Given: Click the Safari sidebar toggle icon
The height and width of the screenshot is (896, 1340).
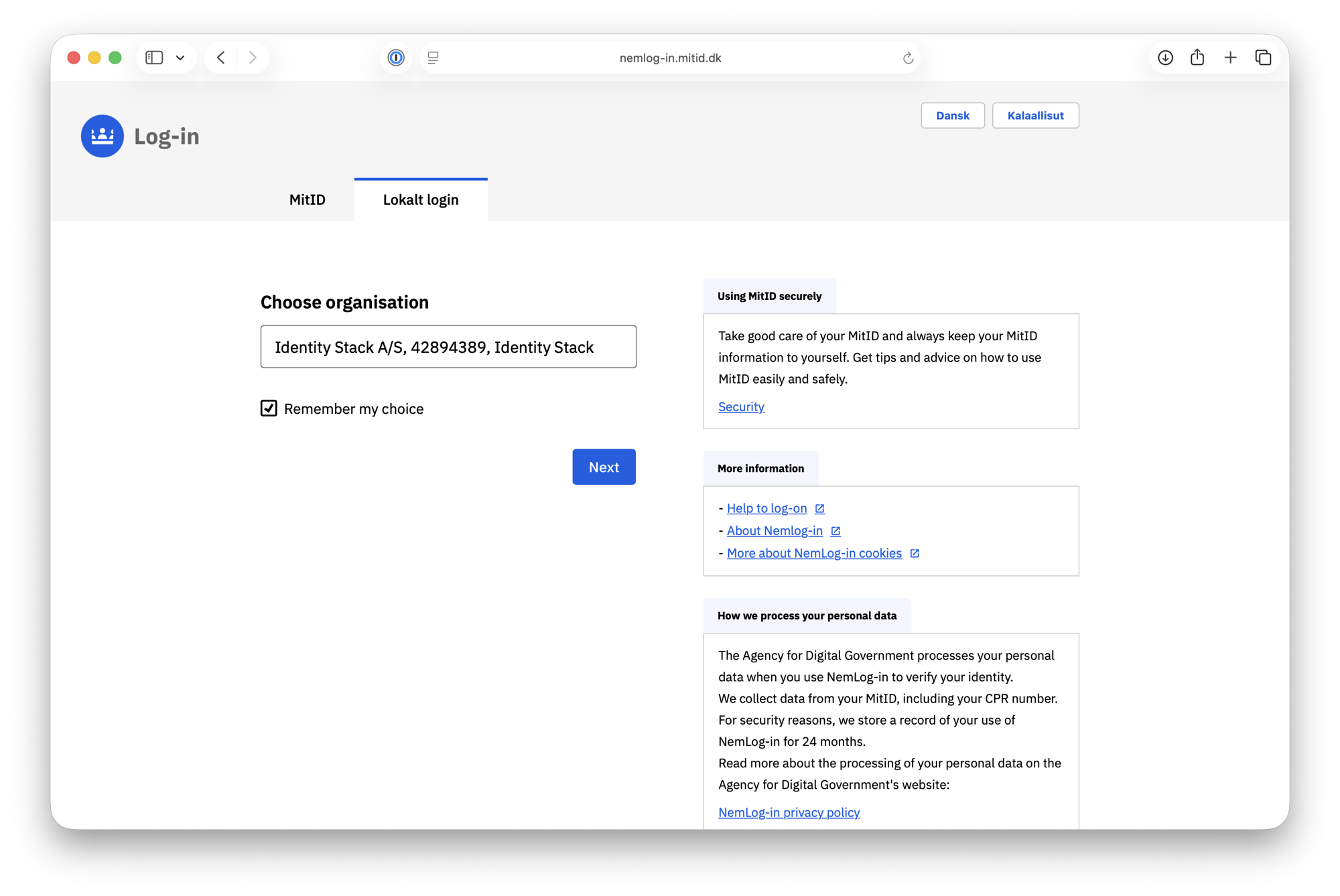Looking at the screenshot, I should click(154, 58).
